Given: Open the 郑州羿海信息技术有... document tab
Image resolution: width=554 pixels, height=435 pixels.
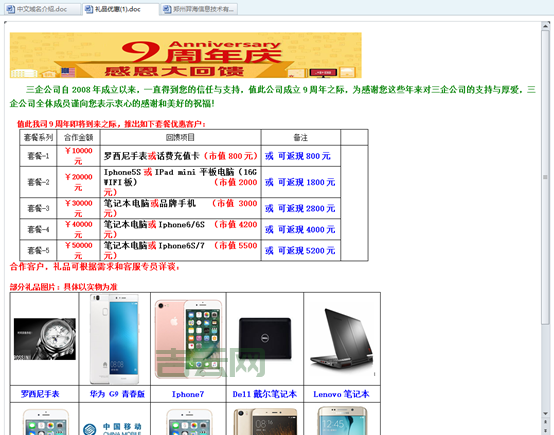Looking at the screenshot, I should tap(199, 9).
